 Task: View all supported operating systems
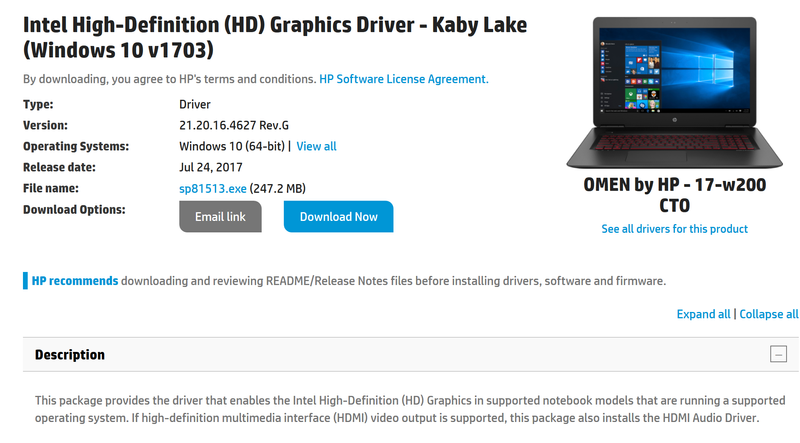[x=316, y=146]
